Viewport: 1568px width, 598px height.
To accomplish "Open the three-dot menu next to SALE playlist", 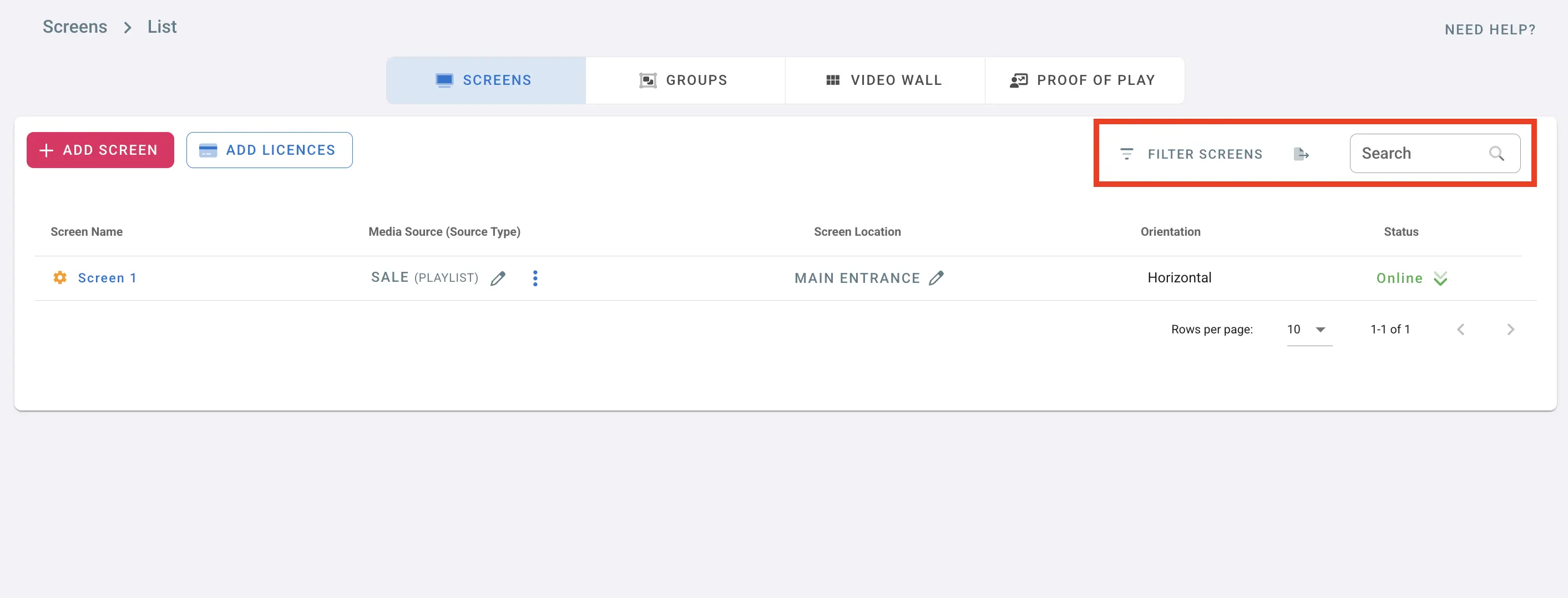I will [535, 277].
